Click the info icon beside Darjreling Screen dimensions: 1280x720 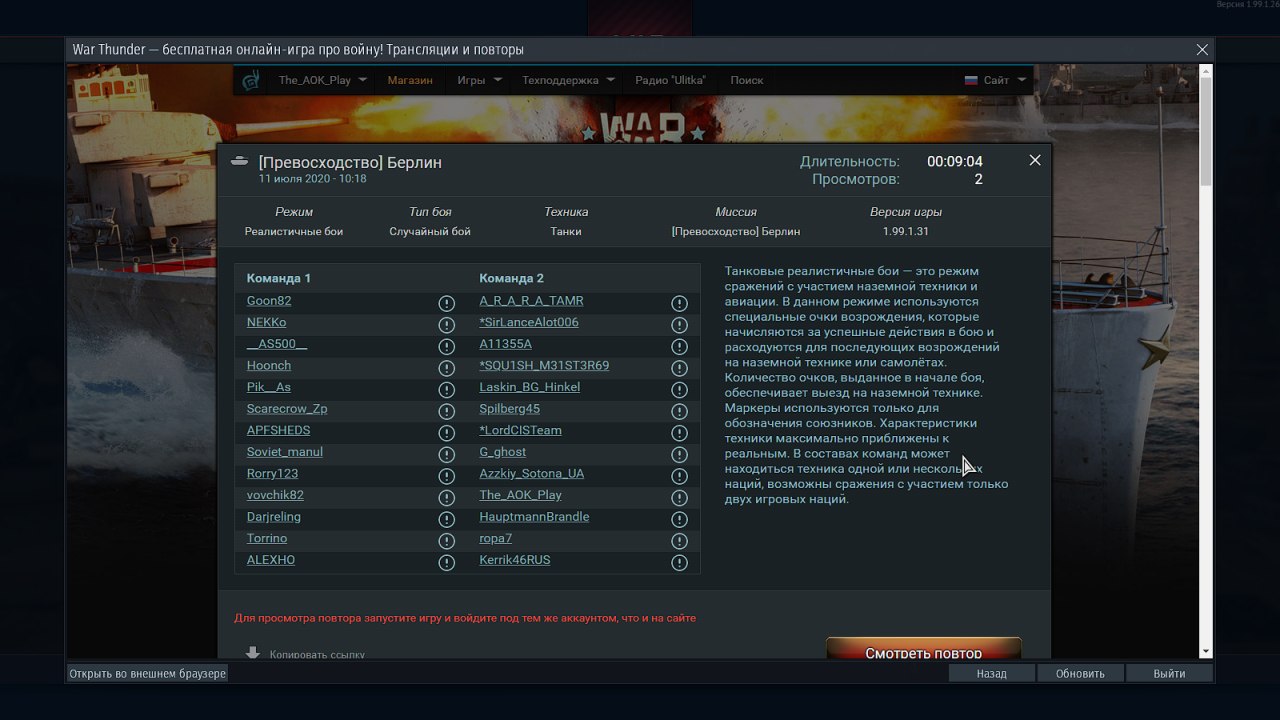447,519
